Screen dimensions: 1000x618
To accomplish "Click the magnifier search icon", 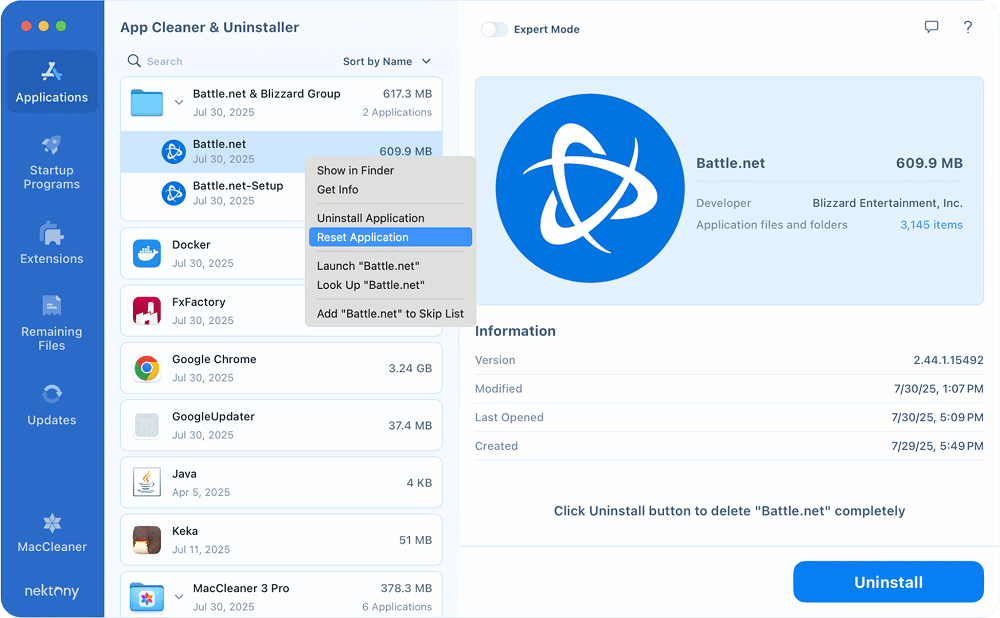I will [134, 61].
